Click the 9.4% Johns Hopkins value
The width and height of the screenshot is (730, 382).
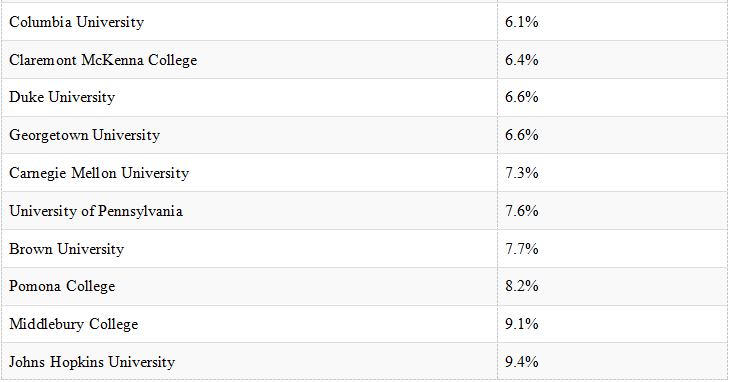coord(521,362)
